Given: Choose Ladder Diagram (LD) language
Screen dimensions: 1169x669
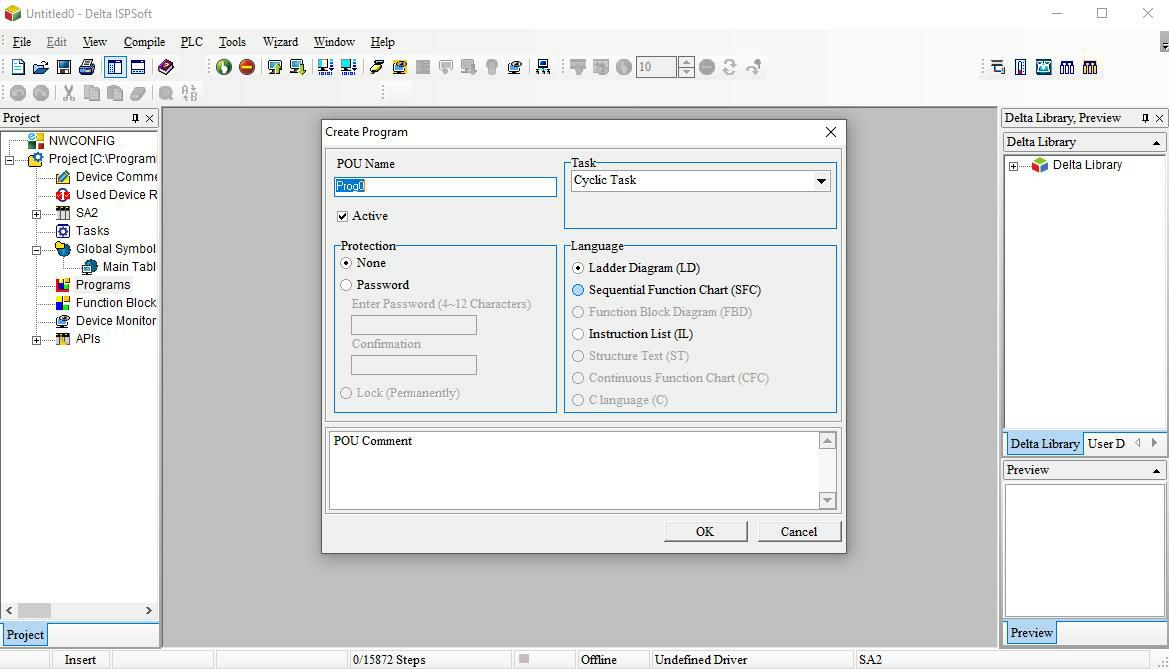Looking at the screenshot, I should point(578,268).
